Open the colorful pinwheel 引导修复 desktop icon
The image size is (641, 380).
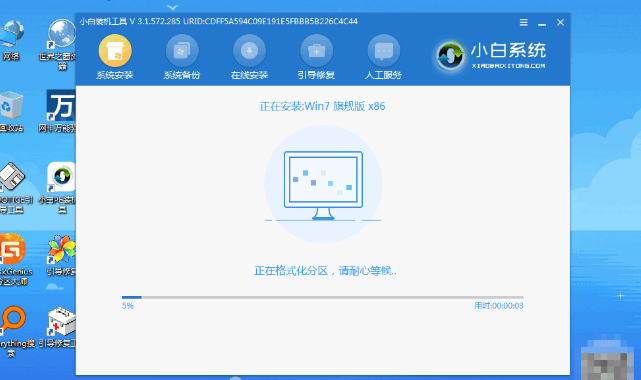[61, 255]
